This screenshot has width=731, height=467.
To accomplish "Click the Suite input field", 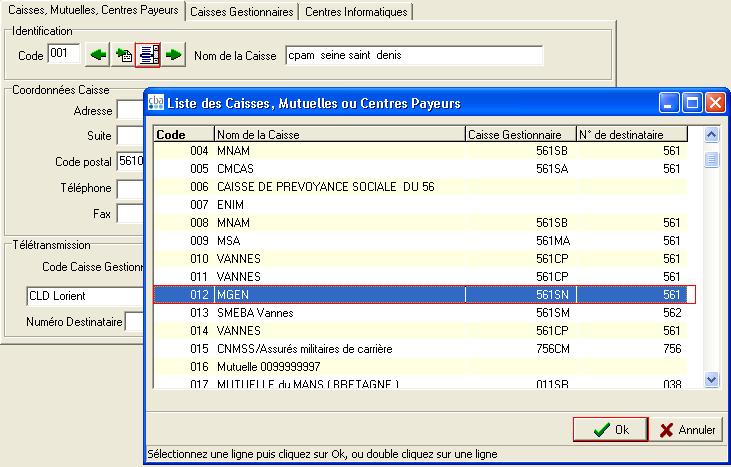I will [130, 136].
